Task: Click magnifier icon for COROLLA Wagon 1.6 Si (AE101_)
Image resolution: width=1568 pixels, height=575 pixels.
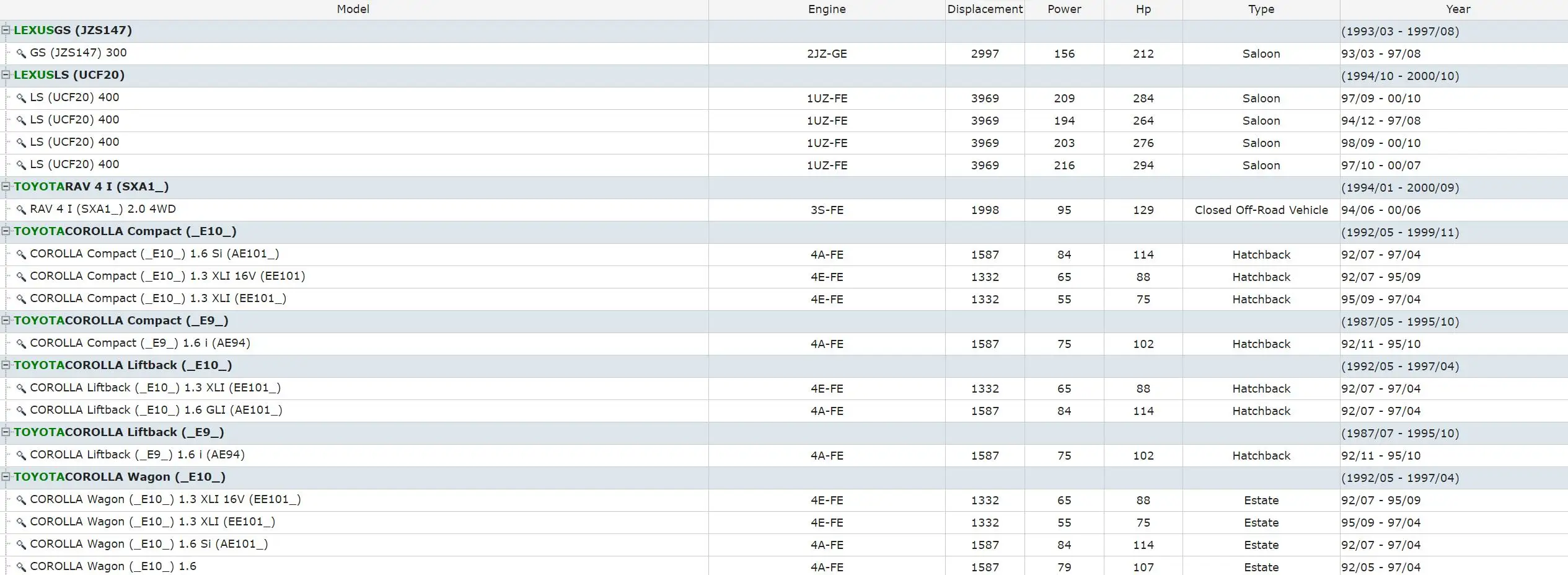Action: [x=21, y=545]
